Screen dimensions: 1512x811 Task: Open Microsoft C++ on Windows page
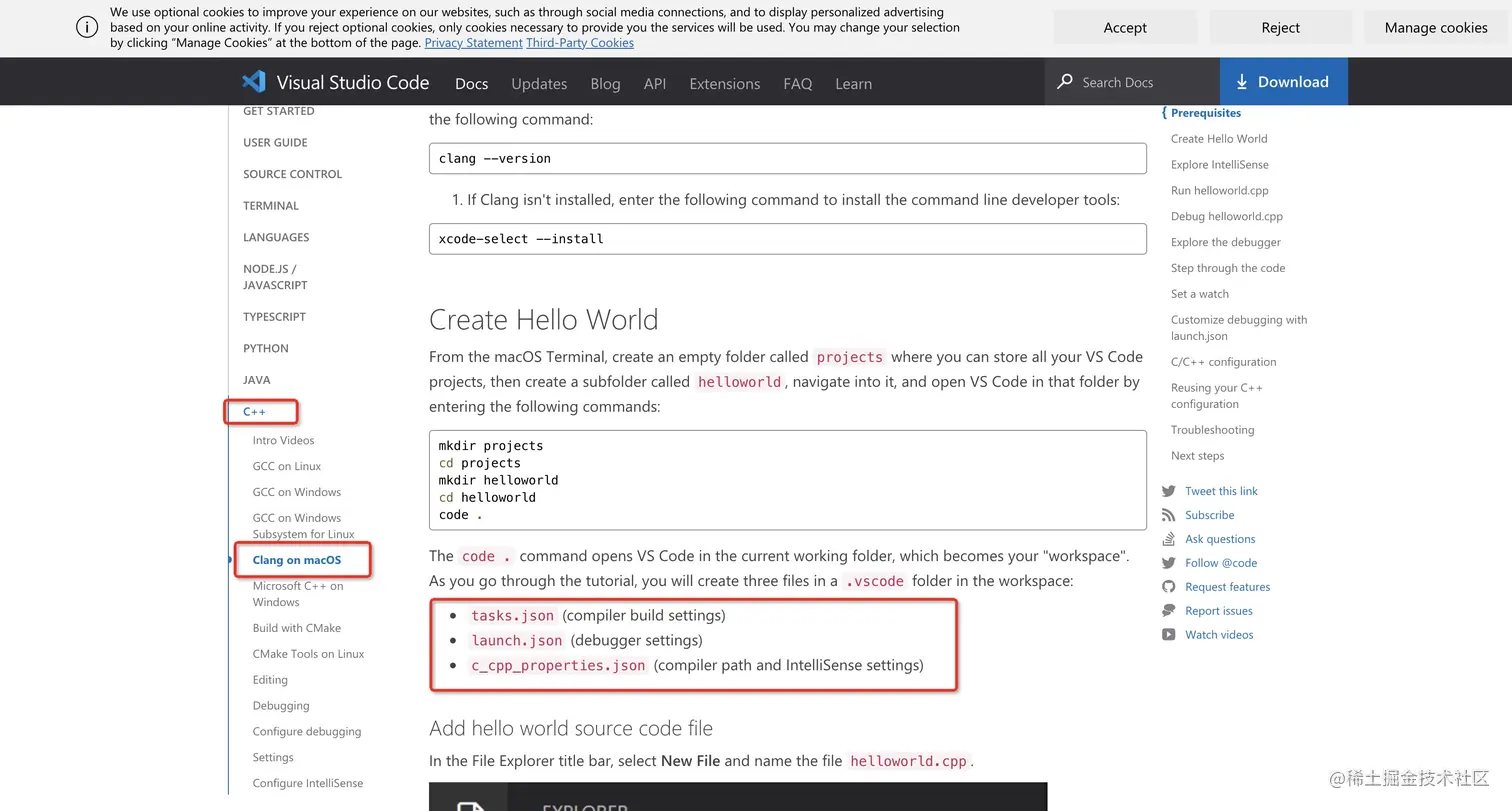[x=298, y=594]
